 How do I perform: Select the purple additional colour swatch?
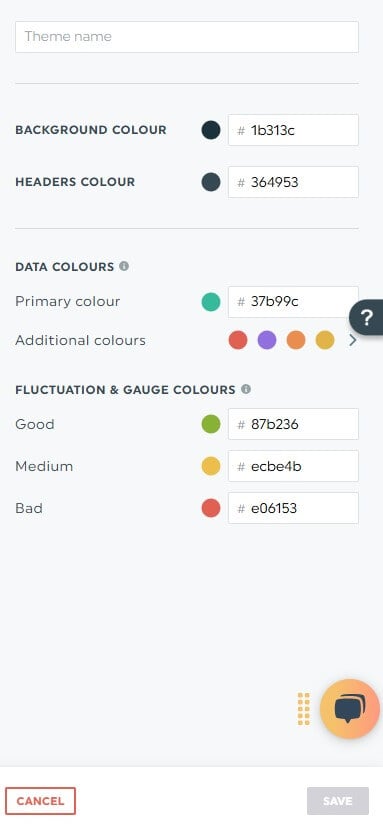[x=267, y=341]
